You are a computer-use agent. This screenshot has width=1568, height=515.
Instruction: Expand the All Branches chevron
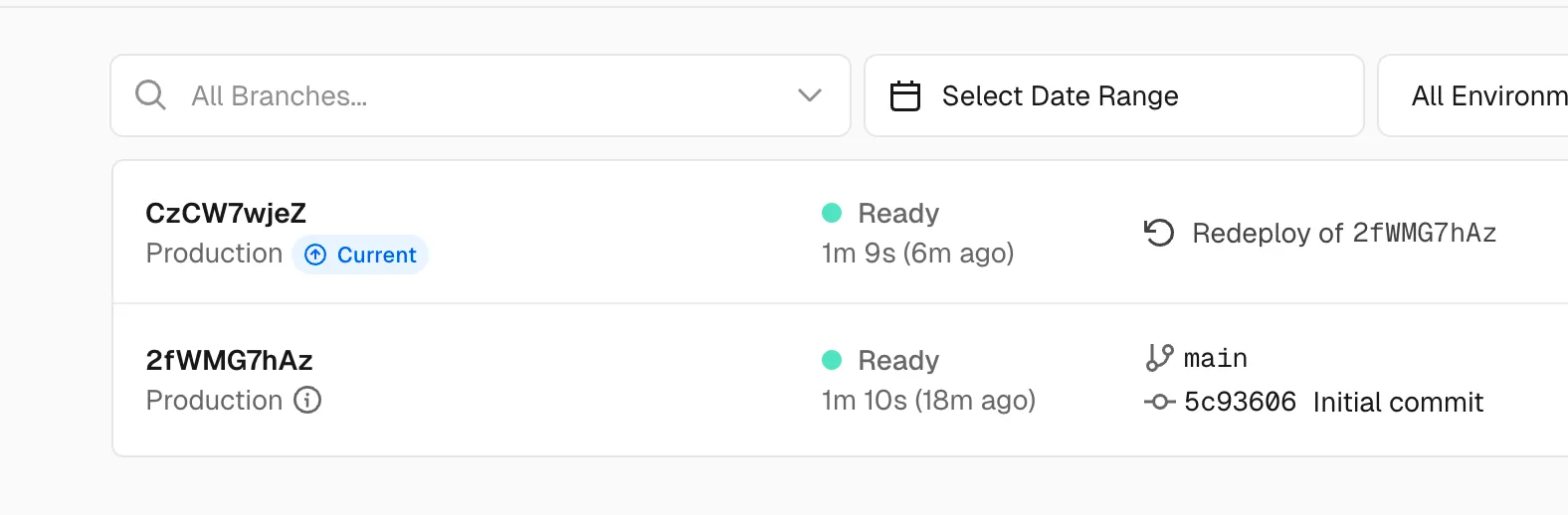point(810,95)
